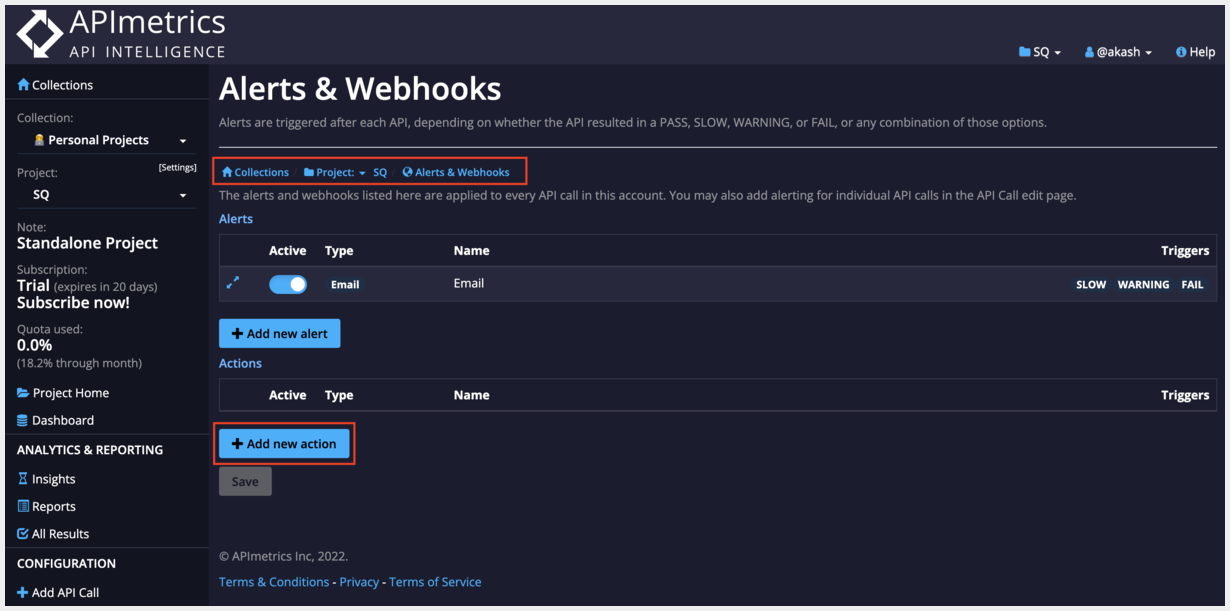Screen dimensions: 1230x611
Task: Toggle the Email alert active switch
Action: pos(288,284)
